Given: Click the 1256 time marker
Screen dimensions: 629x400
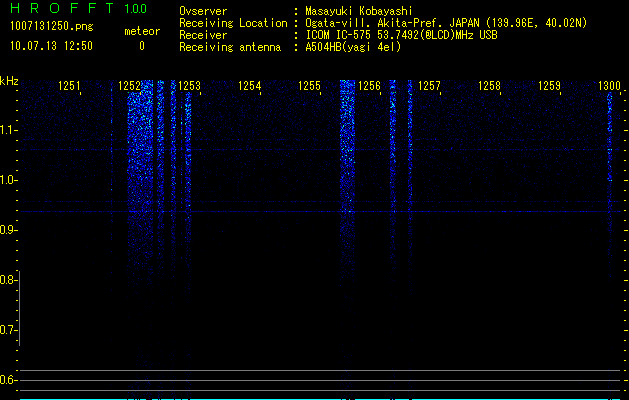Looking at the screenshot, I should 369,86.
